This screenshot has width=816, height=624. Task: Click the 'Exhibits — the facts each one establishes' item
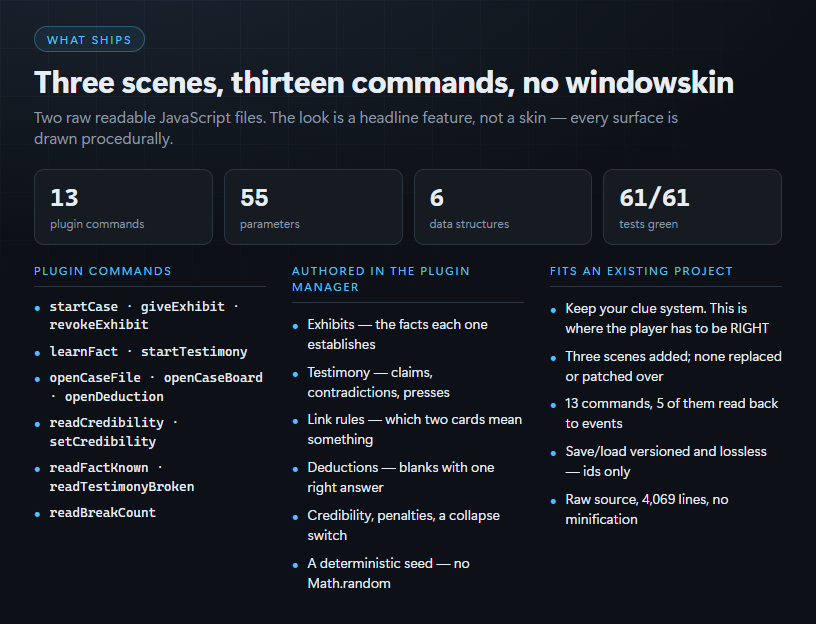click(x=398, y=334)
